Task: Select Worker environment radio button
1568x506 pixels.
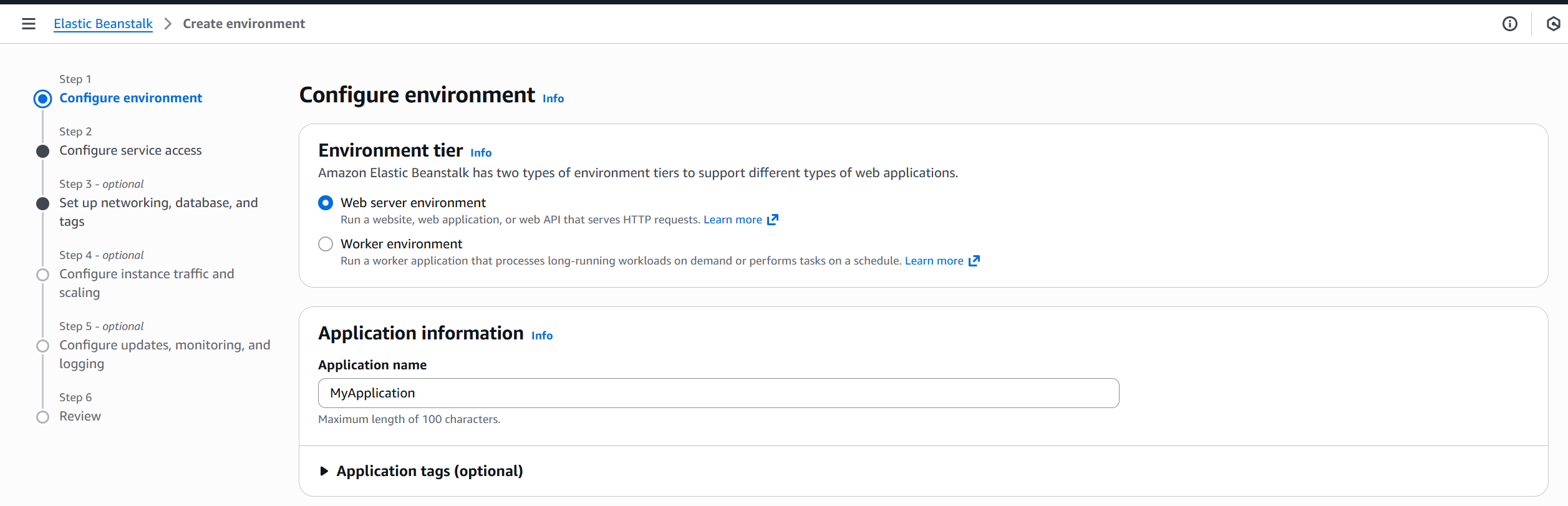Action: coord(326,244)
